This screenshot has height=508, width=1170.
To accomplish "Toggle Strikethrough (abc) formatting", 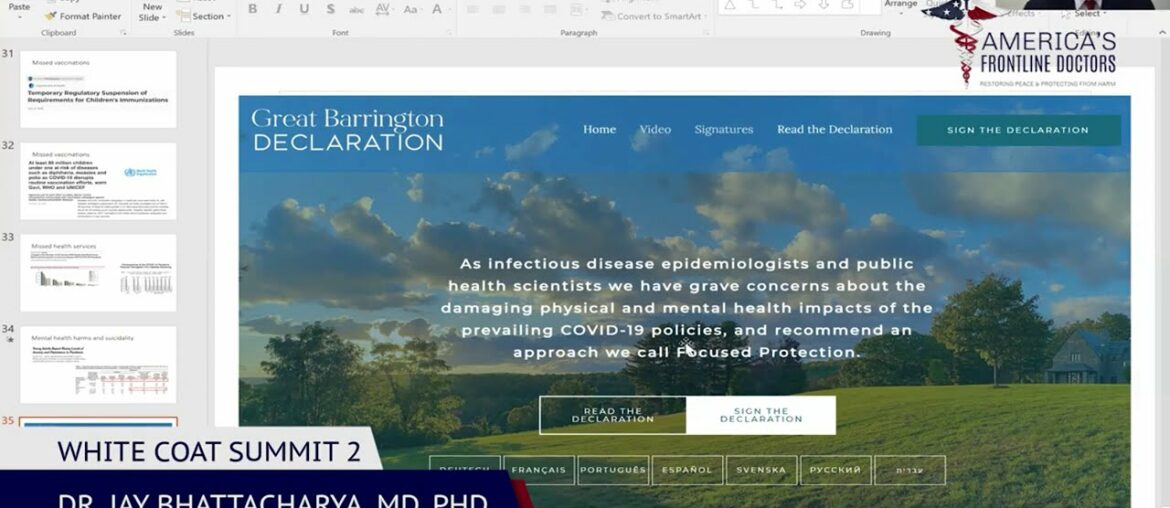I will click(357, 9).
